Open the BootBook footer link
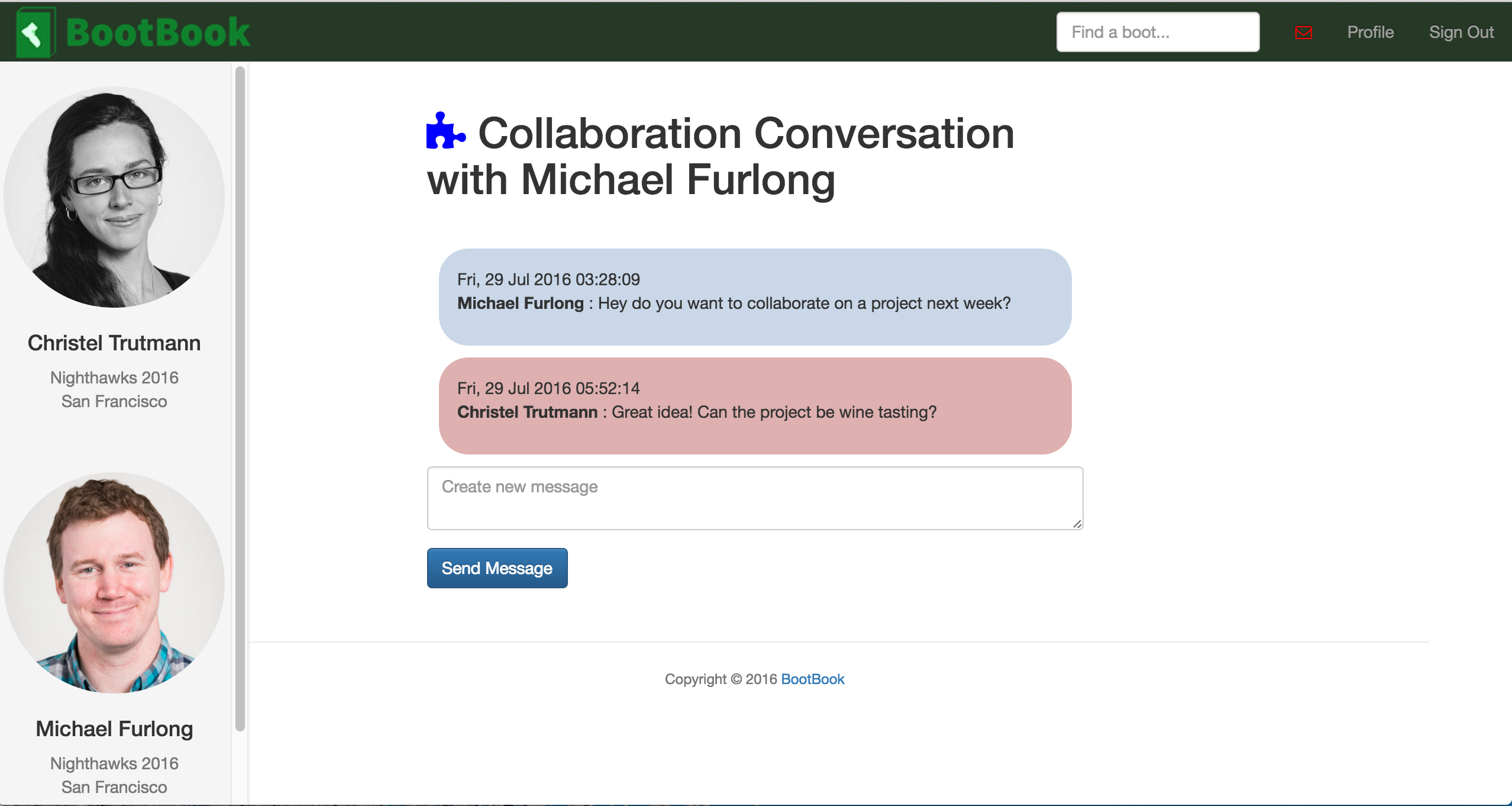 (x=812, y=679)
